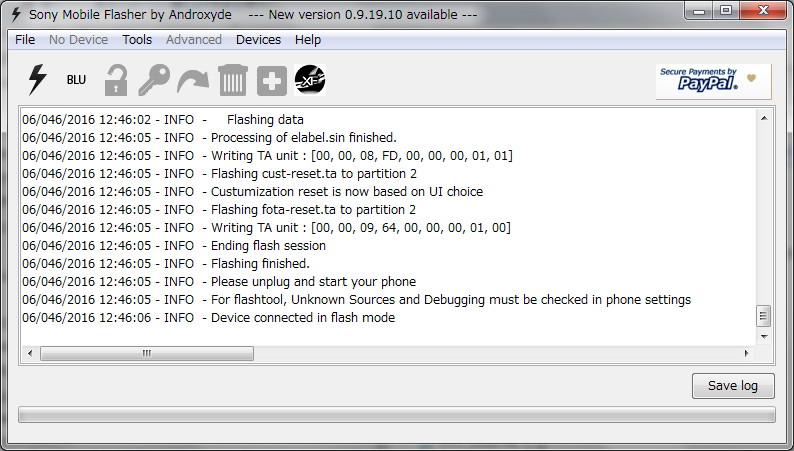The width and height of the screenshot is (794, 451).
Task: Click the log's vertical scrollbar thumb
Action: point(764,316)
